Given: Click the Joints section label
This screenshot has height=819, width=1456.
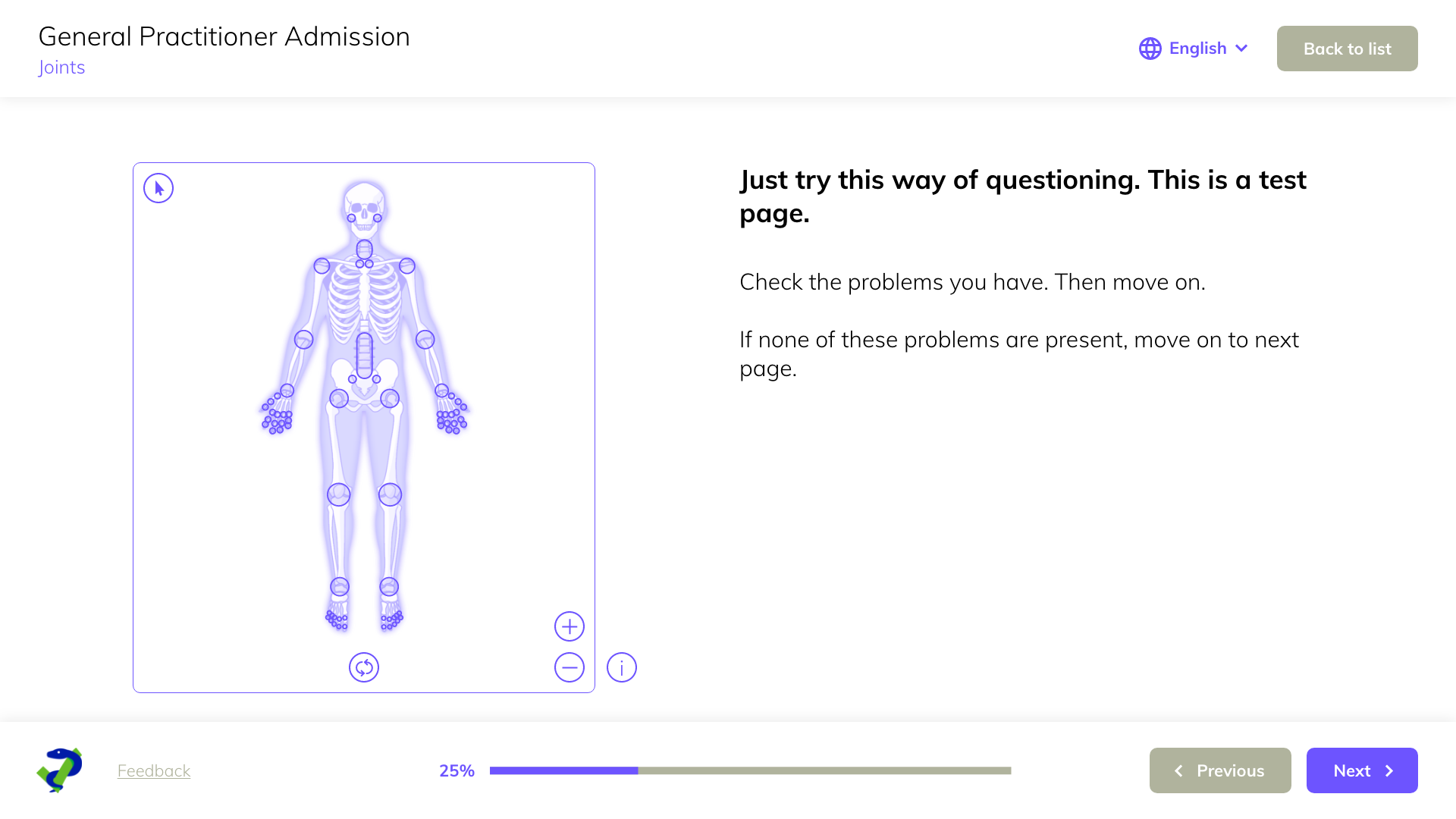Looking at the screenshot, I should (x=61, y=67).
